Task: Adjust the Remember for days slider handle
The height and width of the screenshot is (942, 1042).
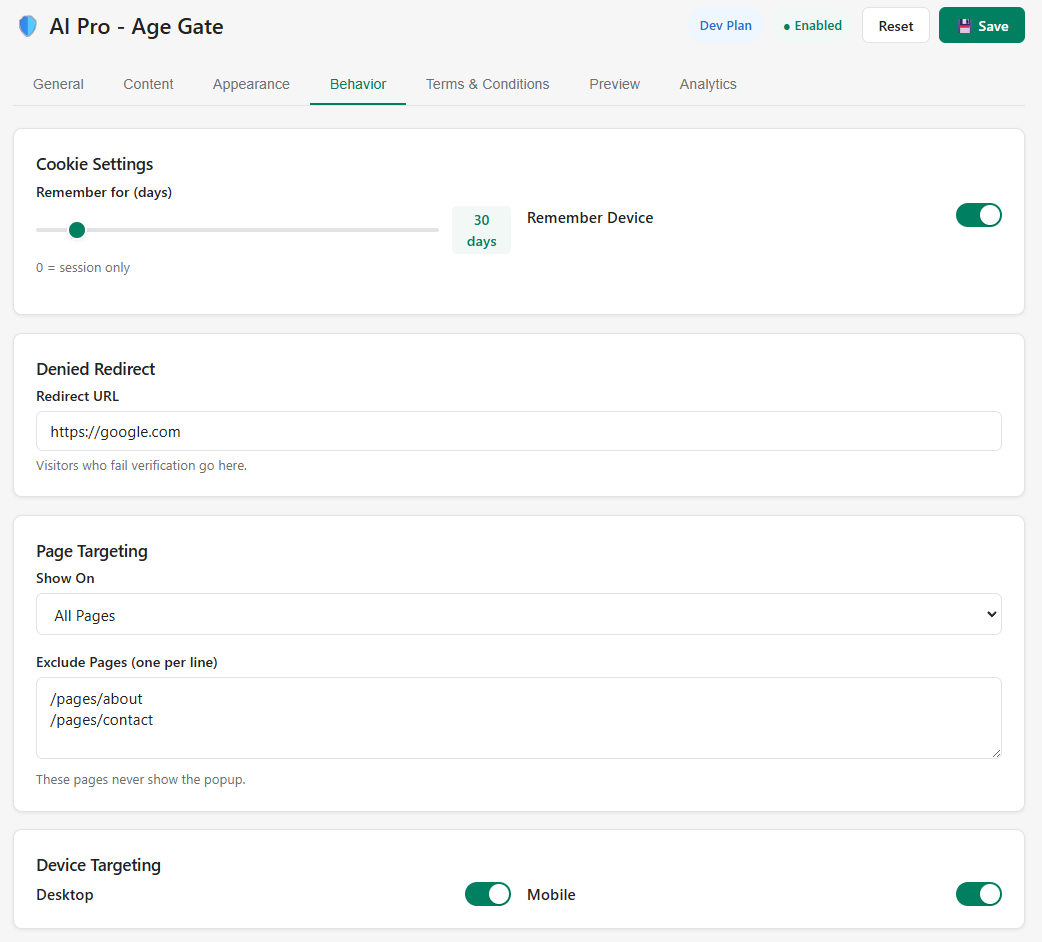Action: (77, 229)
